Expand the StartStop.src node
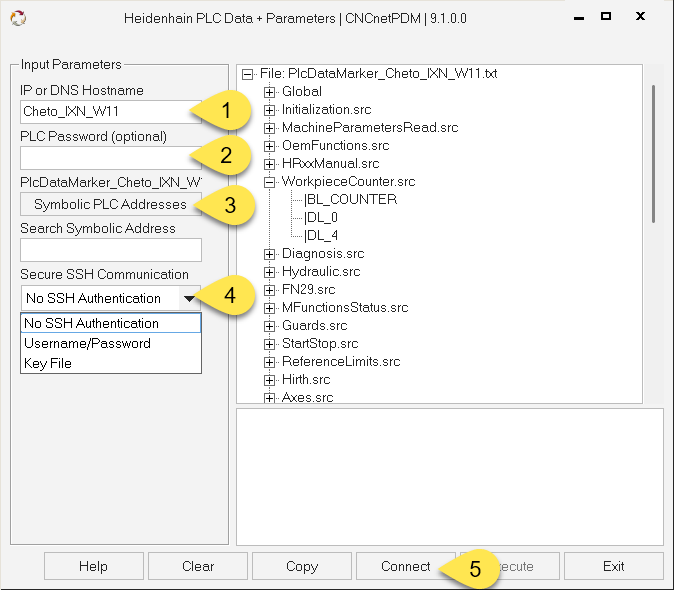 (x=270, y=344)
